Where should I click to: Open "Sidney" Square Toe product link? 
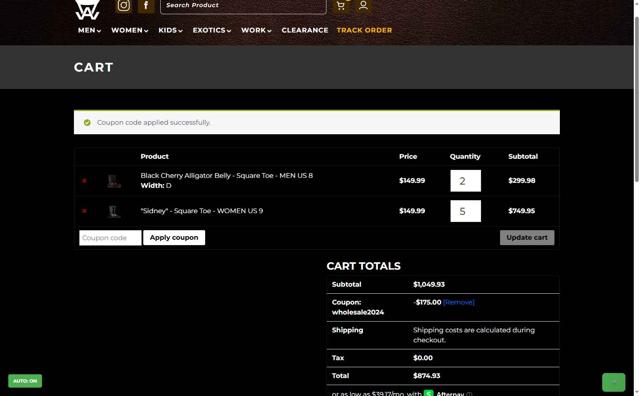coord(202,211)
